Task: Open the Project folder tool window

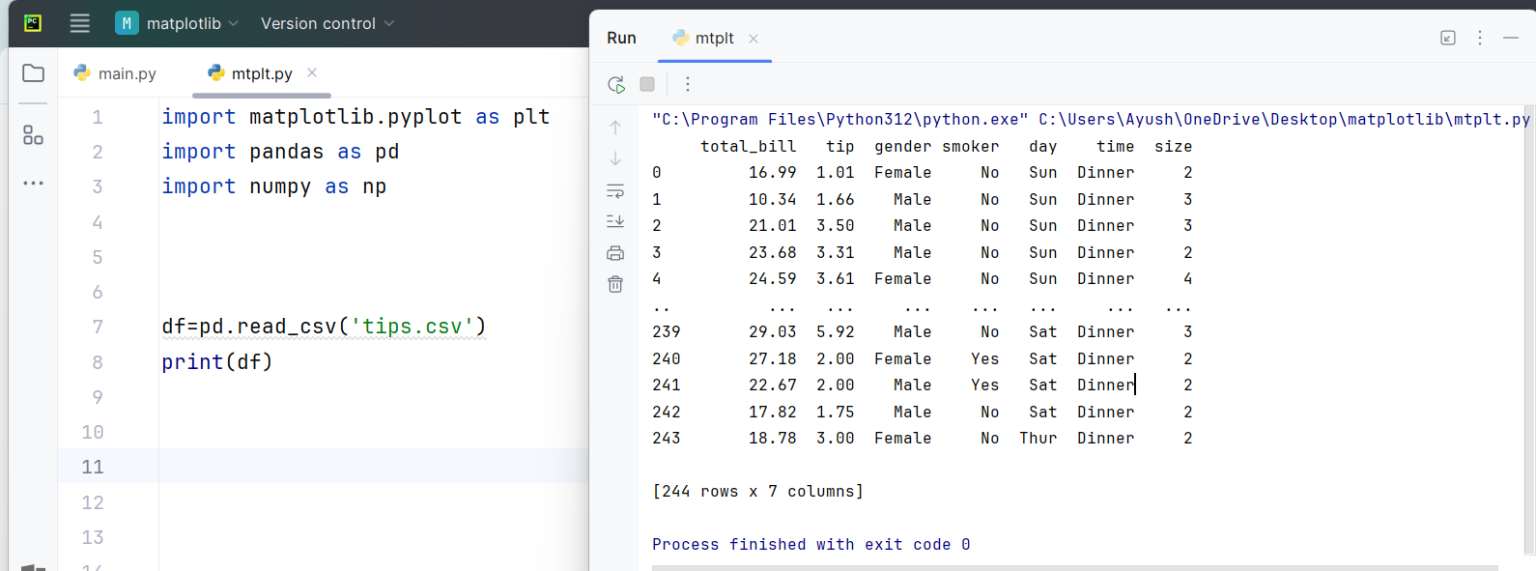Action: click(x=33, y=73)
